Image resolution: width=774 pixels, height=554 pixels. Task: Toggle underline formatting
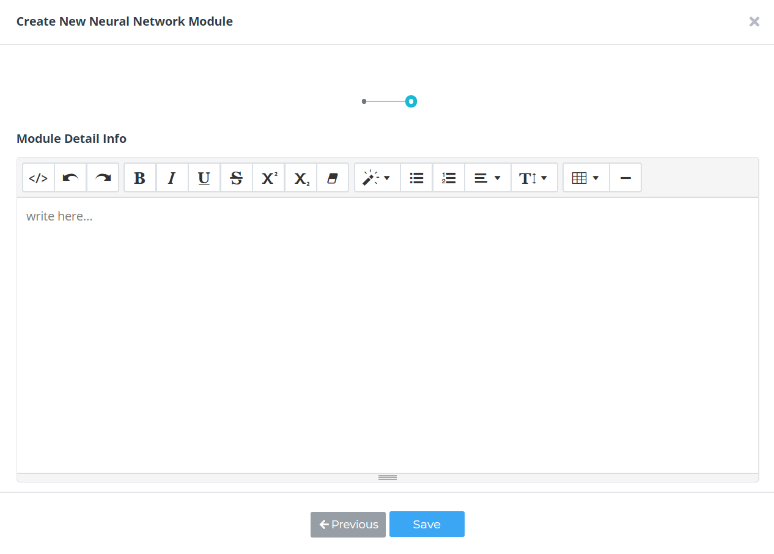[204, 178]
